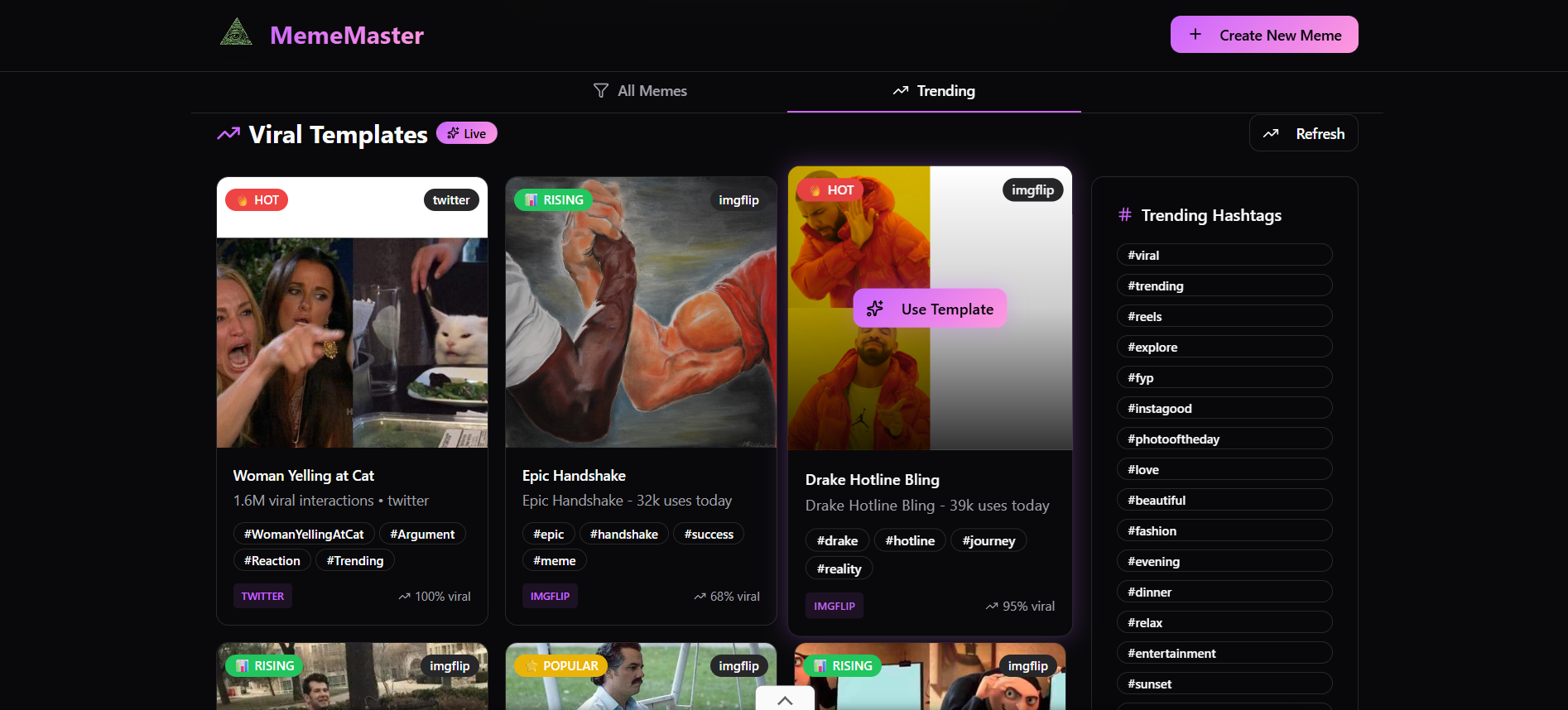Click the 100% viral trend indicator

pos(435,597)
